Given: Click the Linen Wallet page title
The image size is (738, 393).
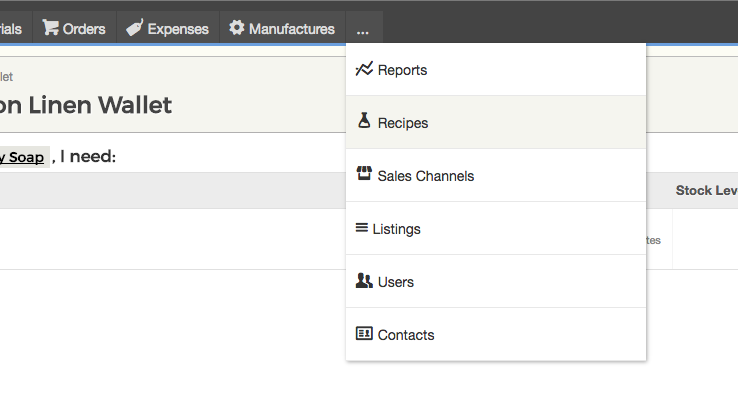Looking at the screenshot, I should pyautogui.click(x=85, y=104).
